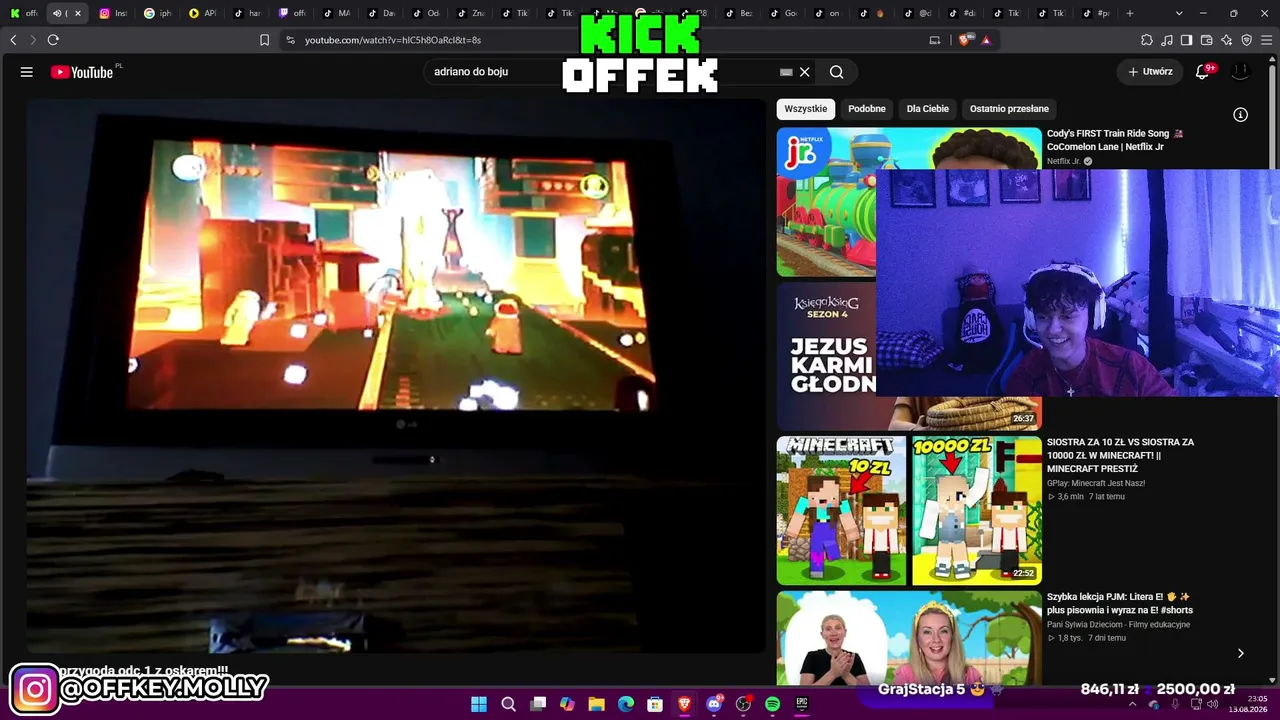
Task: Open 'Szybka lekcja PJM: Litera E' title
Action: pyautogui.click(x=1120, y=603)
